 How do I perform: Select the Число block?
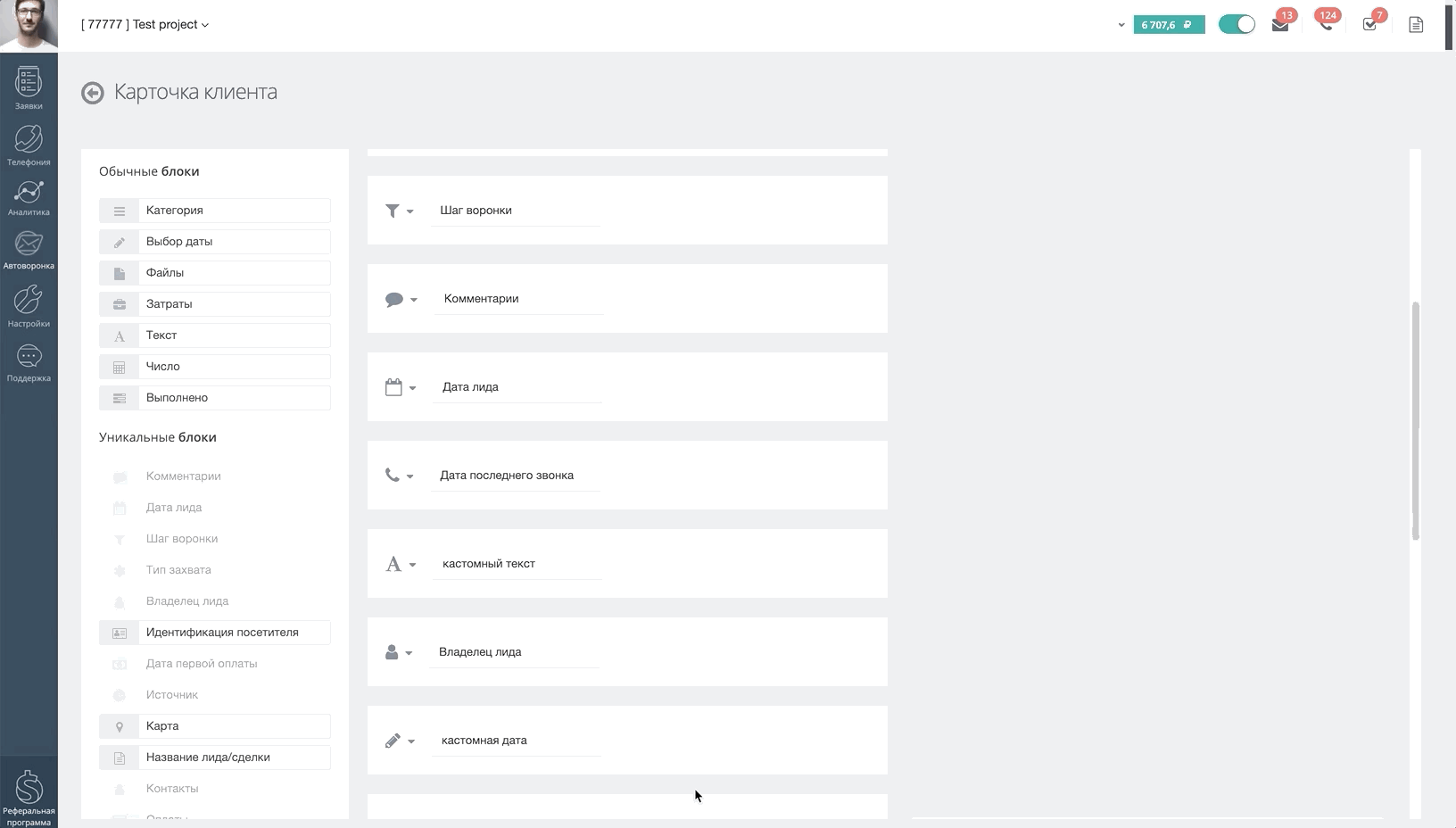tap(215, 367)
